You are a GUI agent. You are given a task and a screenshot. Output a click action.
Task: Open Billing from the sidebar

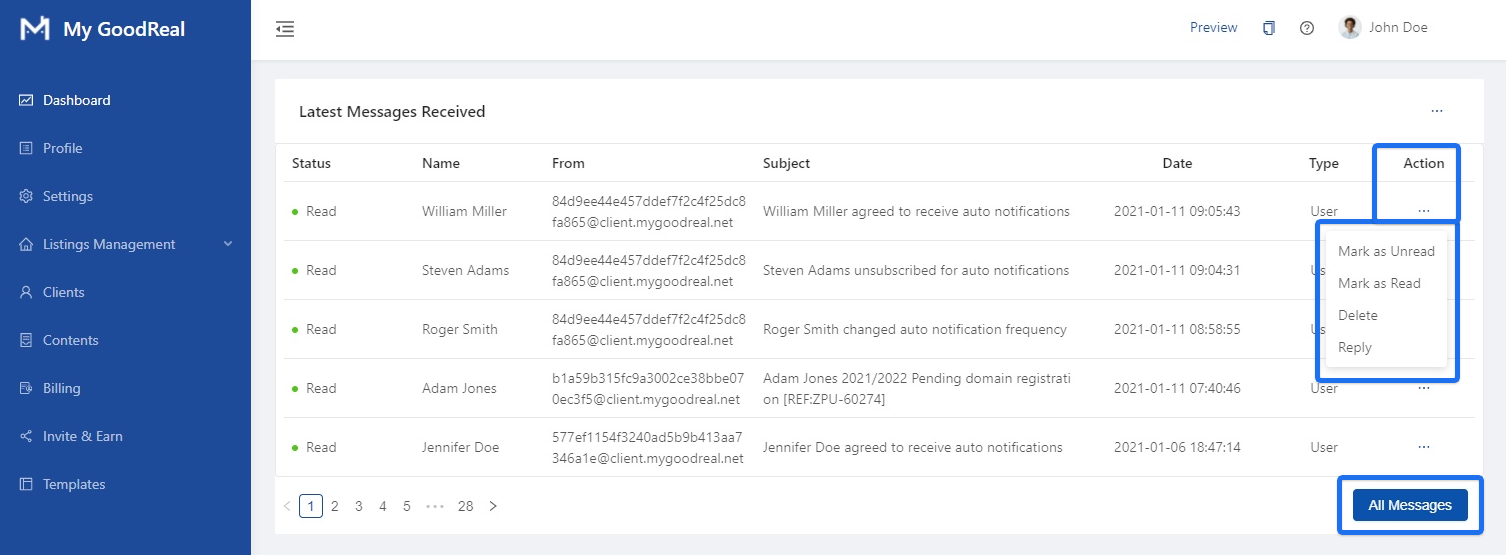click(x=61, y=388)
